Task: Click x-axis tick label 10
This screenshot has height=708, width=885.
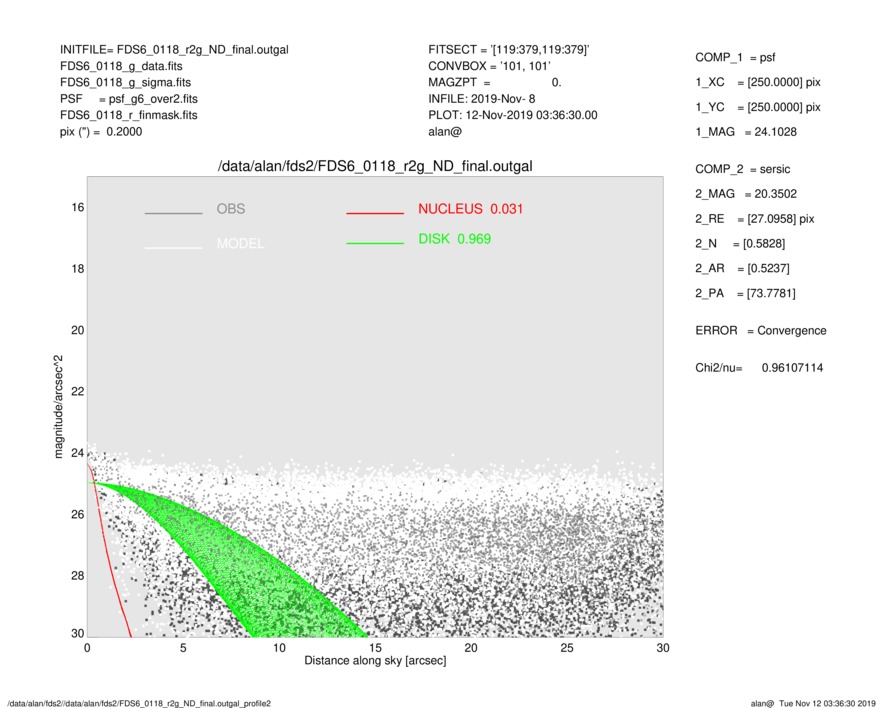Action: 279,648
